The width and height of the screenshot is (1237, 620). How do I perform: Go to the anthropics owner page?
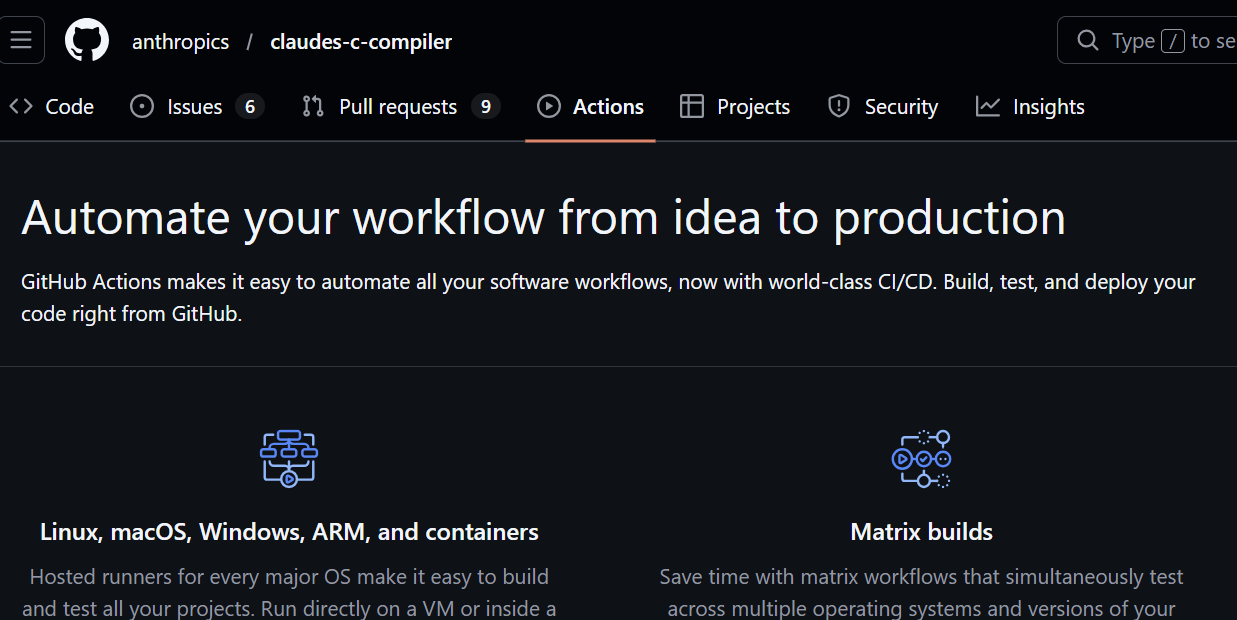pyautogui.click(x=180, y=42)
